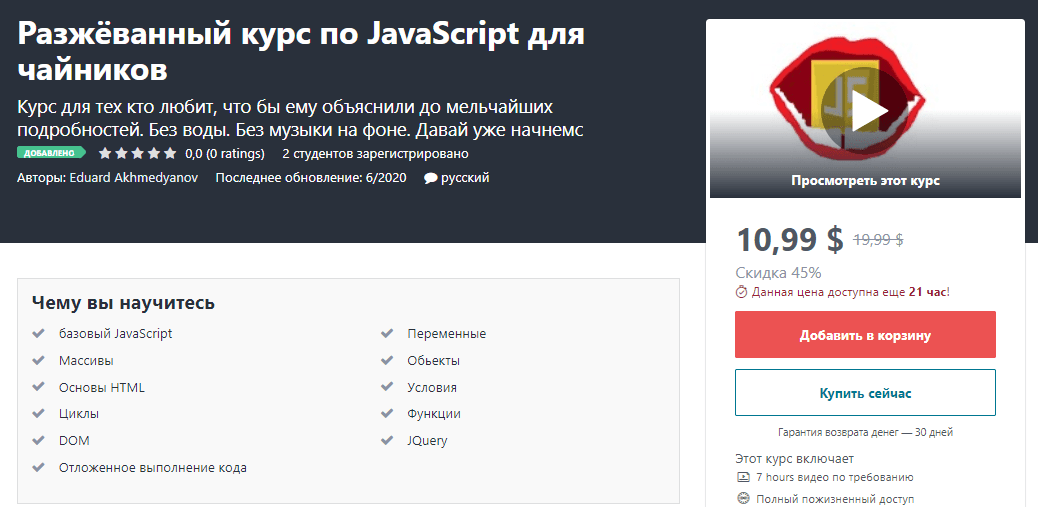The height and width of the screenshot is (507, 1038).
Task: Click 'Полный пожизненный доступ' text
Action: (x=835, y=499)
